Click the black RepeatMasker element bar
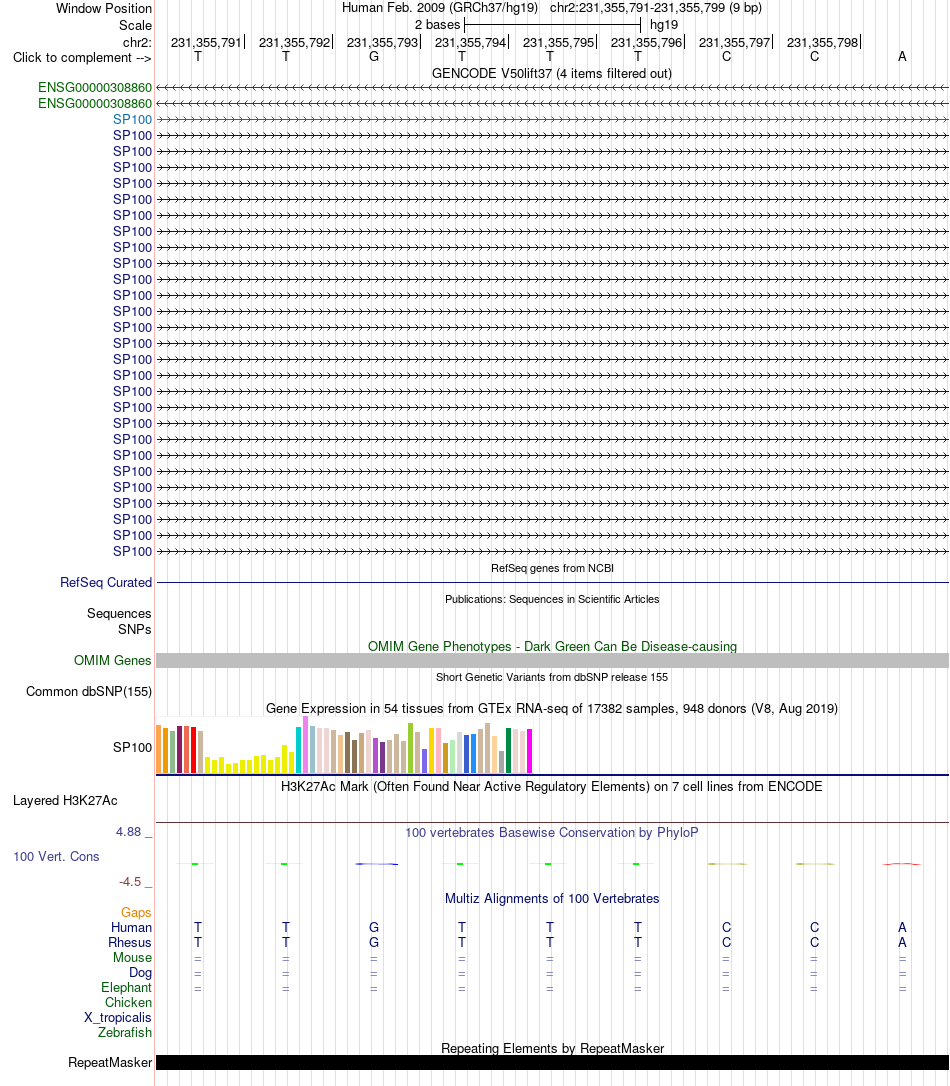The image size is (950, 1086). 552,1062
